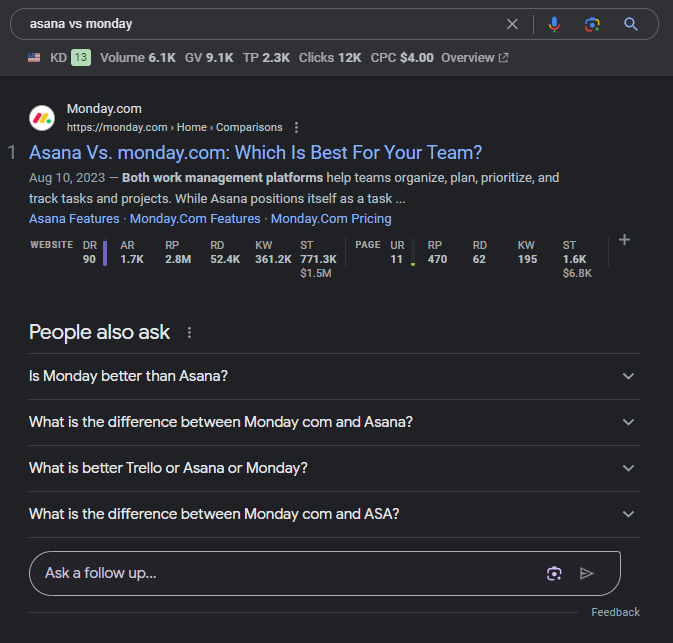Click the KD 13 difficulty badge

click(x=81, y=58)
